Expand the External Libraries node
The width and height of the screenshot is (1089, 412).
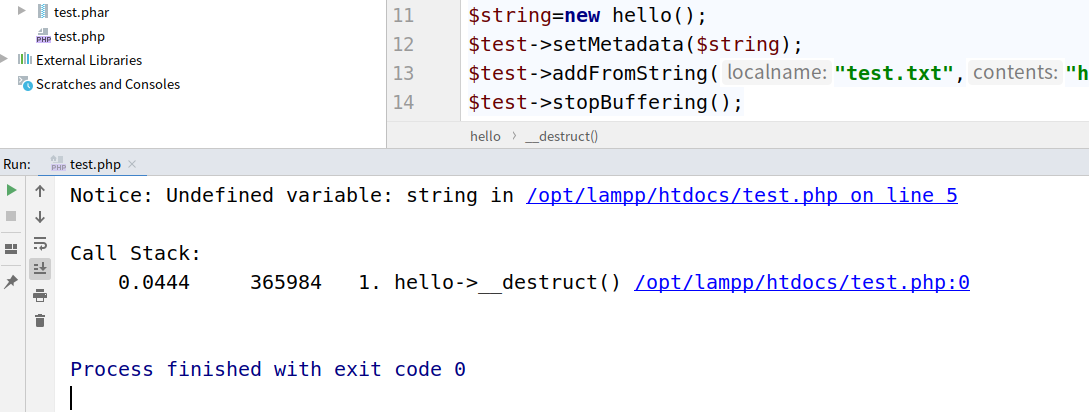click(x=6, y=60)
